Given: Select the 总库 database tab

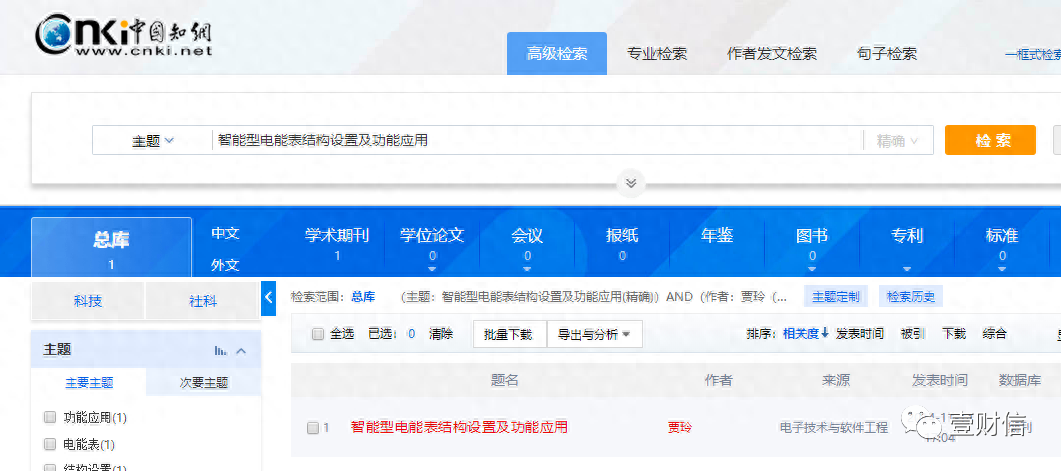Looking at the screenshot, I should (x=112, y=247).
